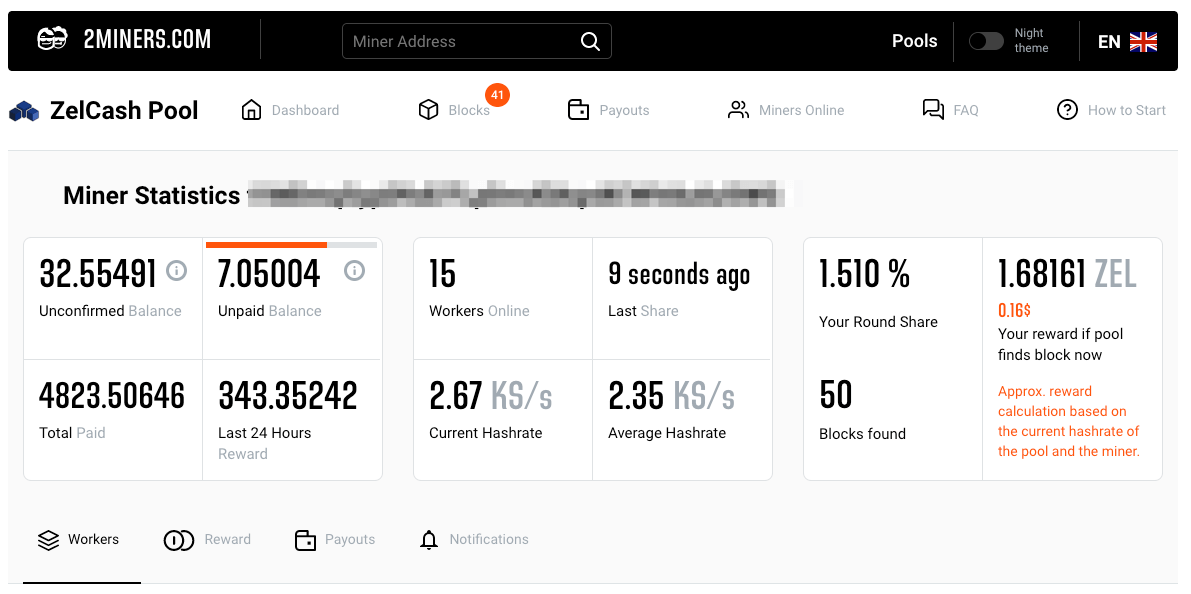Click the How to Start question icon

[x=1067, y=110]
